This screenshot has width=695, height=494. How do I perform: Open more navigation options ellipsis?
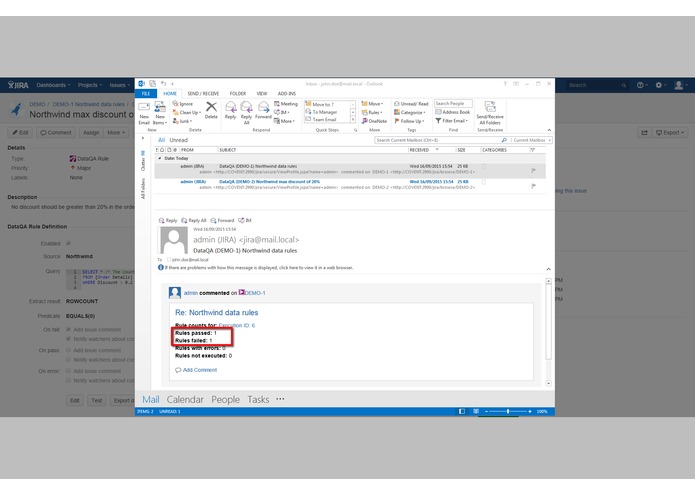280,399
